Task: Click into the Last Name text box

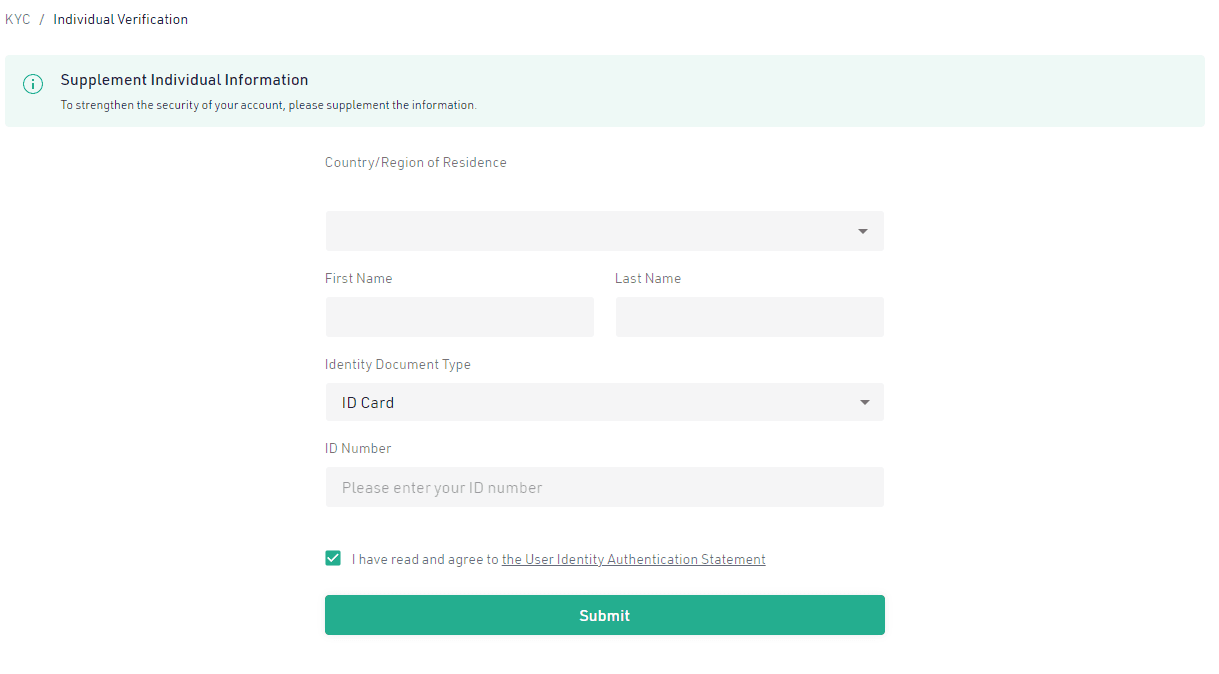Action: pyautogui.click(x=749, y=317)
